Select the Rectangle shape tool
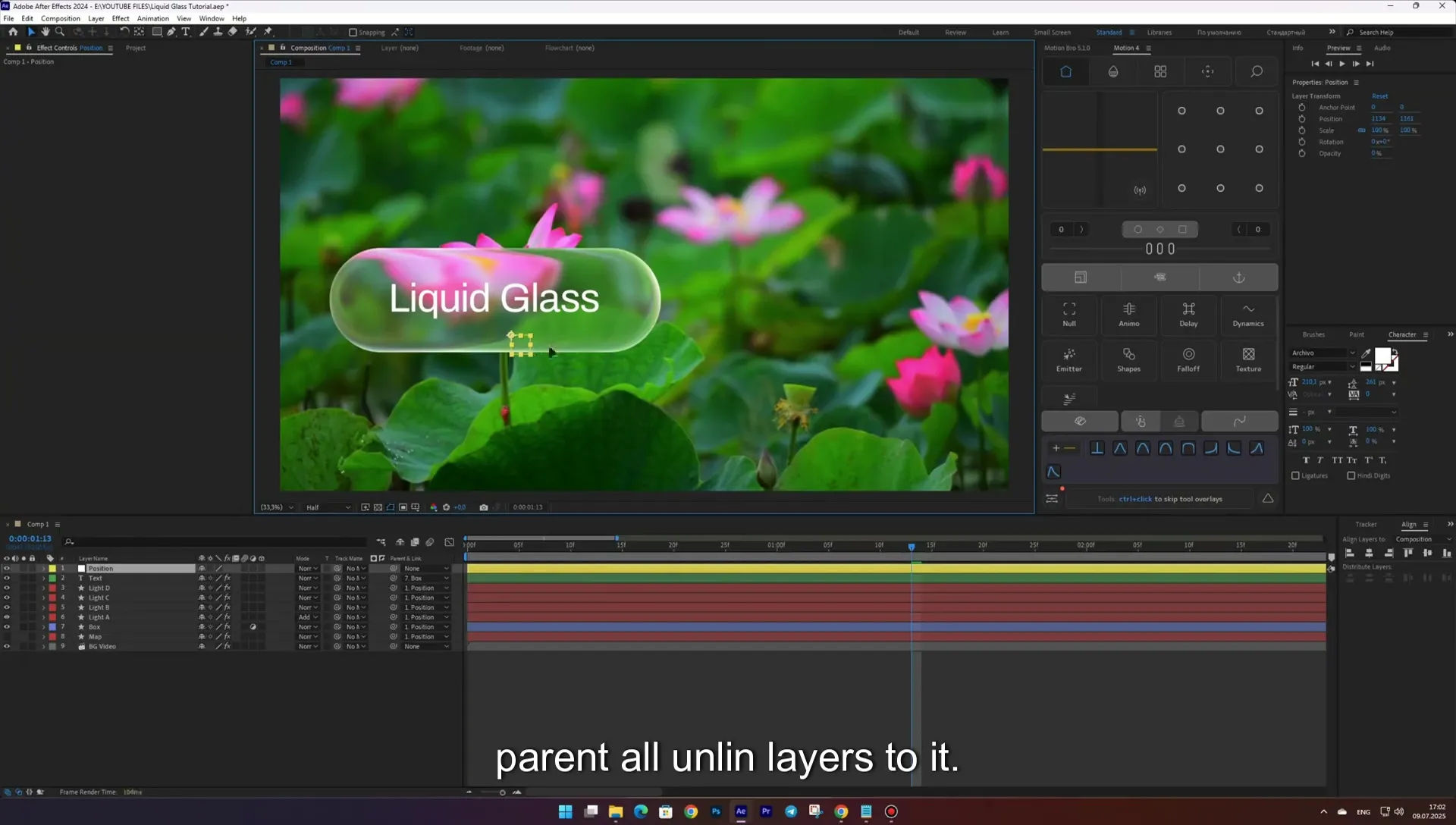The width and height of the screenshot is (1456, 825). pyautogui.click(x=157, y=32)
